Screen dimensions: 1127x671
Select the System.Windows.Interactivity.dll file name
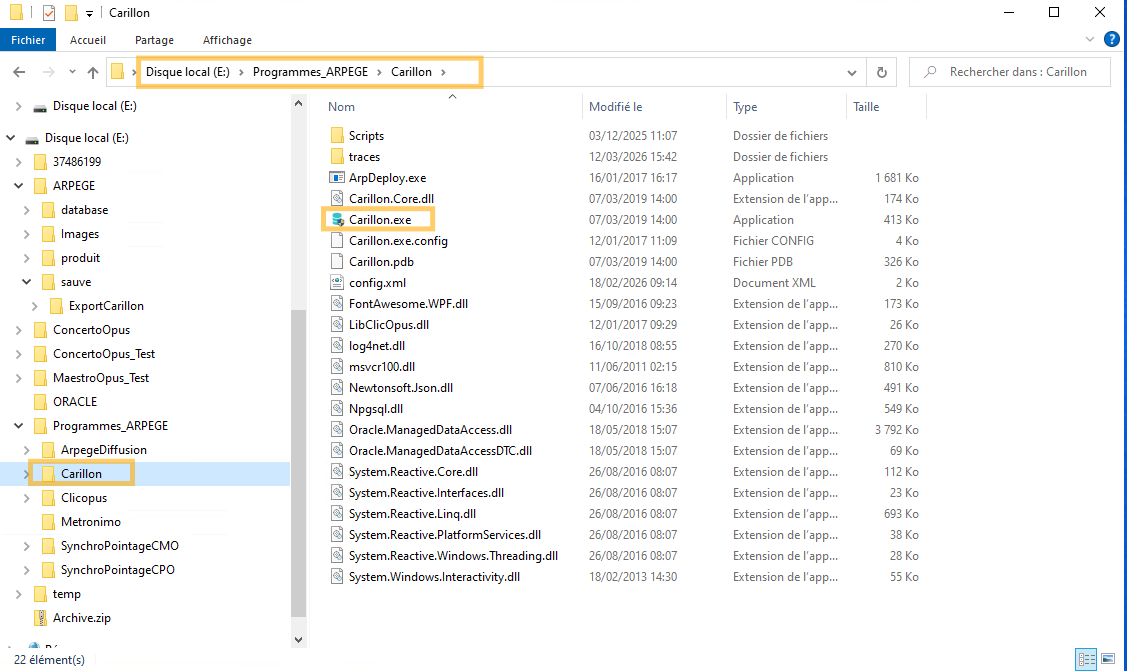(x=434, y=577)
